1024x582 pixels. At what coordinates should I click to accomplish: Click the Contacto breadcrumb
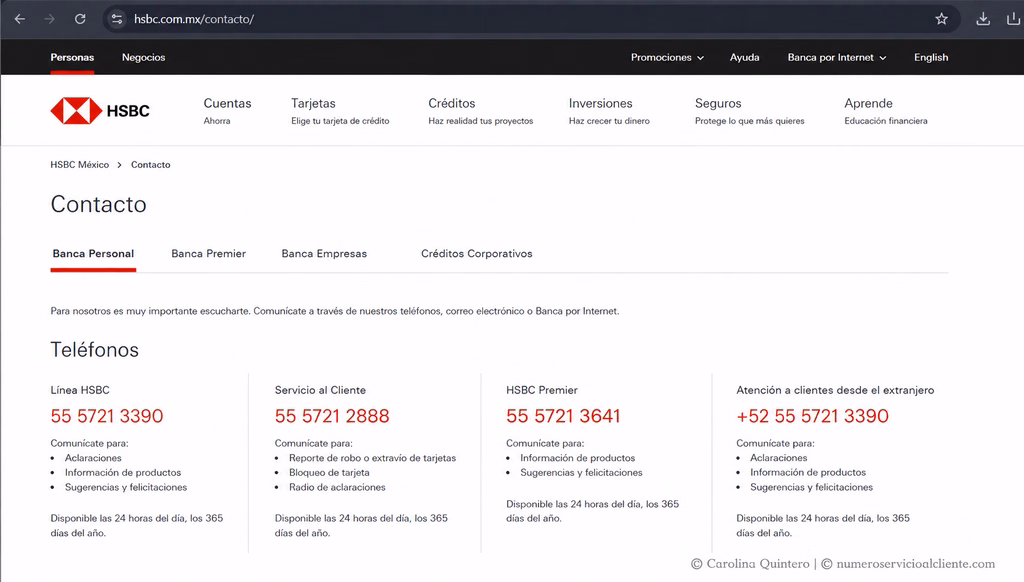(150, 165)
